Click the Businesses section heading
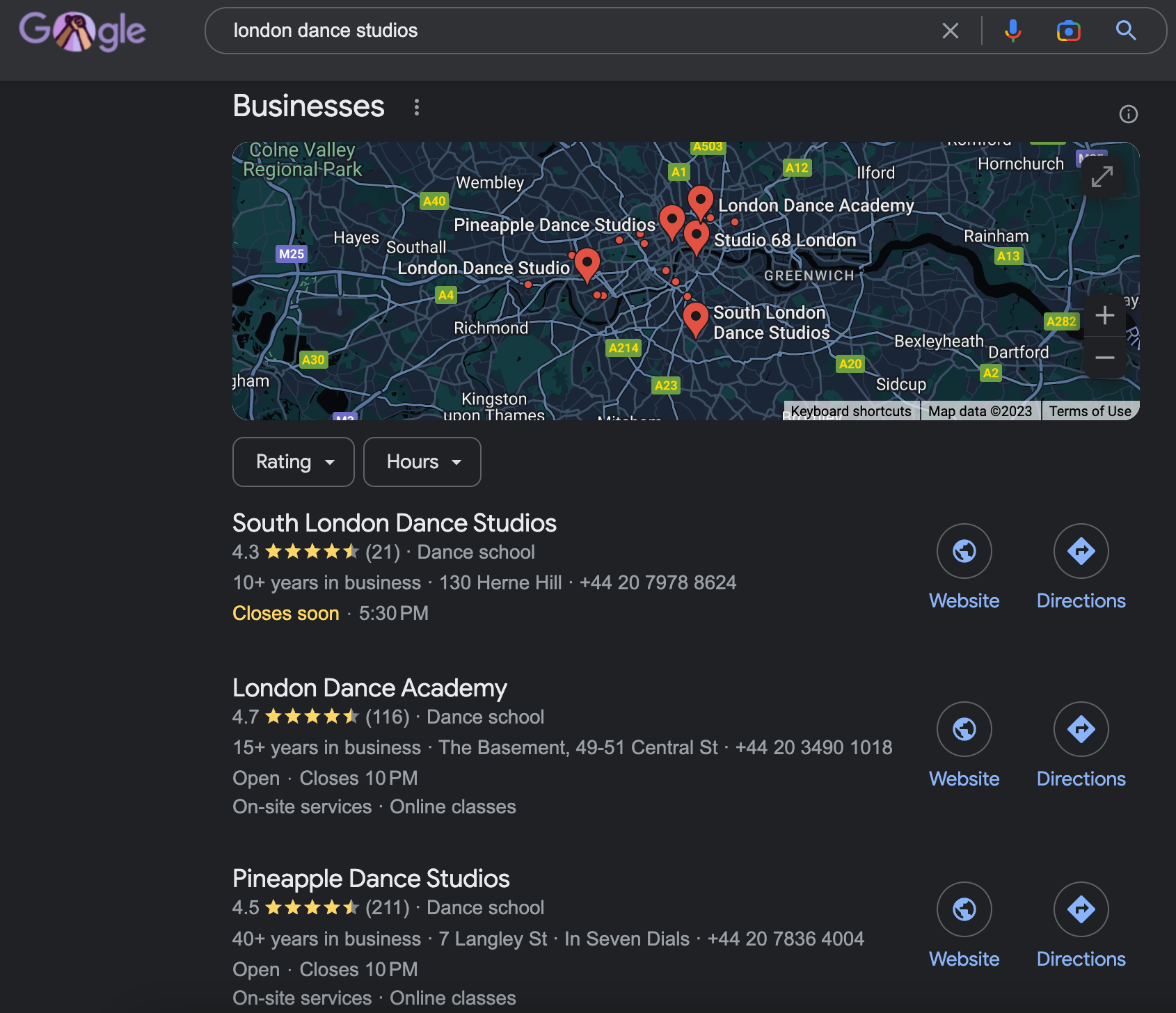The height and width of the screenshot is (1013, 1176). click(x=308, y=106)
